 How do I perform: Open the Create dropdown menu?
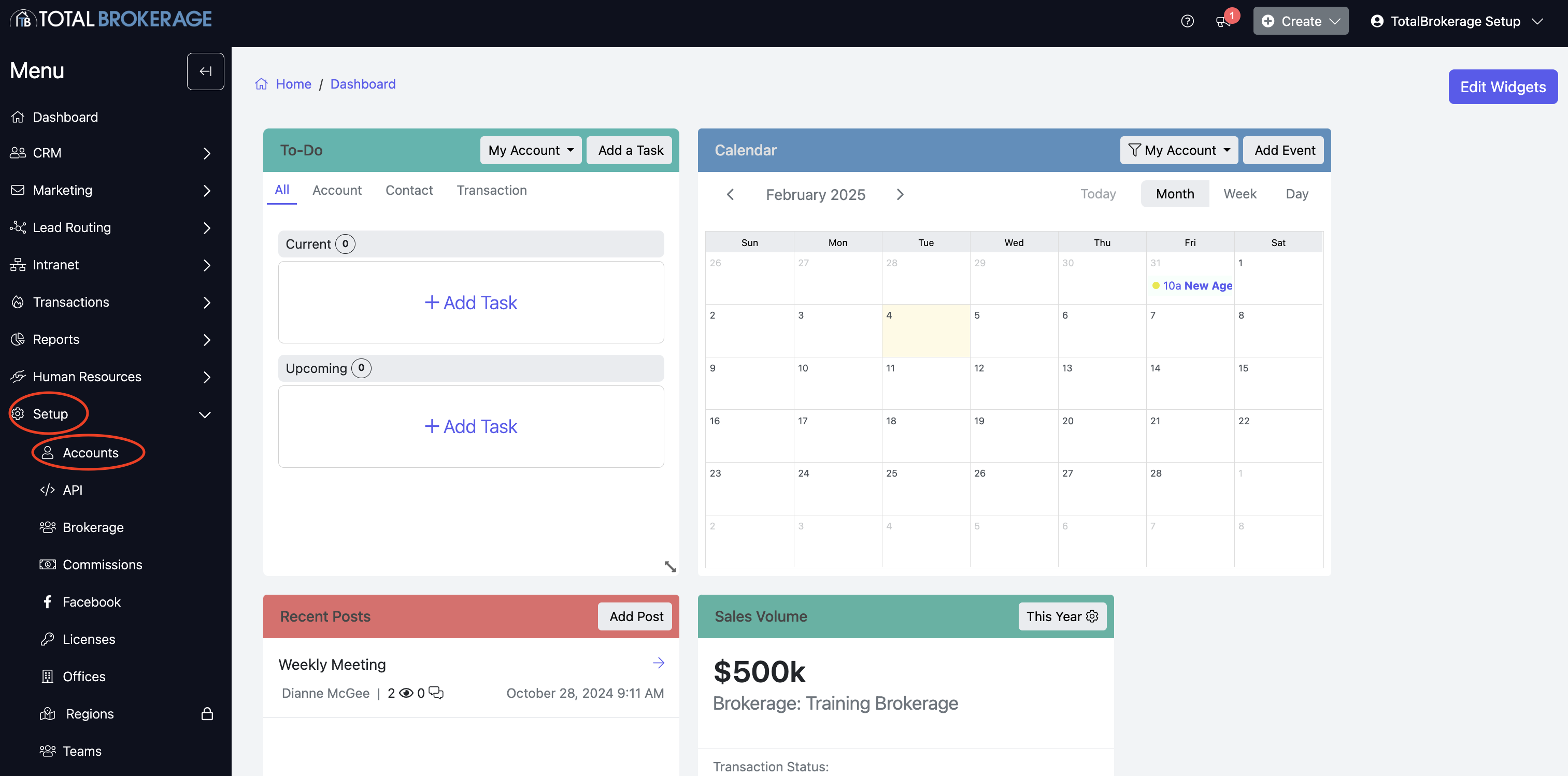[x=1300, y=21]
